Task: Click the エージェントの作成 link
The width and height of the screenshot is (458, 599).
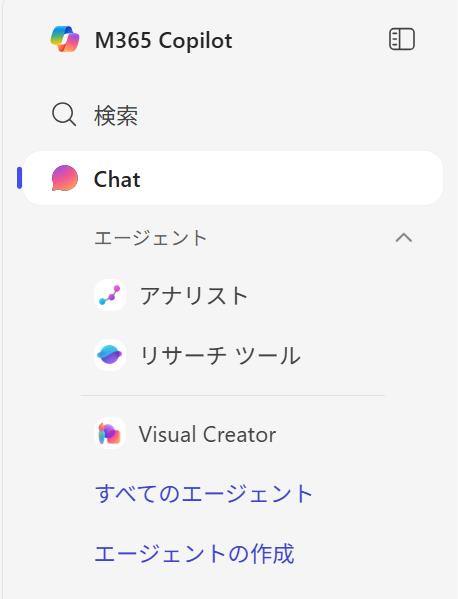Action: [x=194, y=554]
